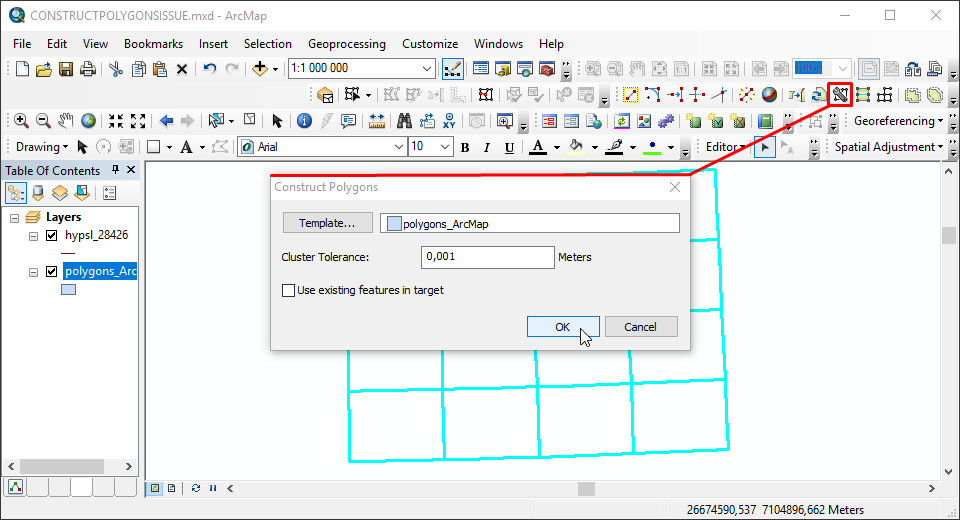
Task: Close the Table Of Contents panel
Action: click(131, 170)
